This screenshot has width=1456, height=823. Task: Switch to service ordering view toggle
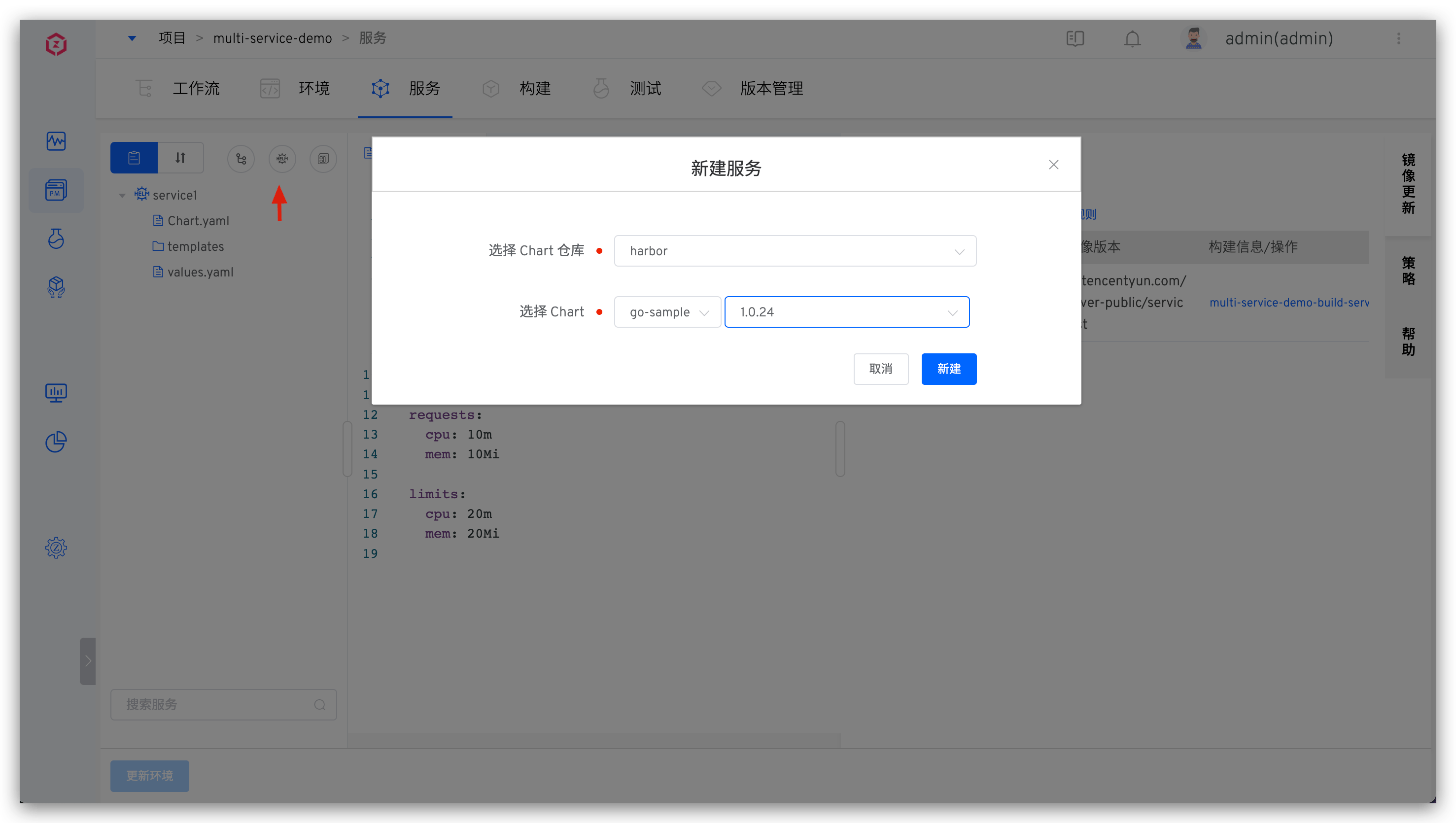click(x=180, y=158)
